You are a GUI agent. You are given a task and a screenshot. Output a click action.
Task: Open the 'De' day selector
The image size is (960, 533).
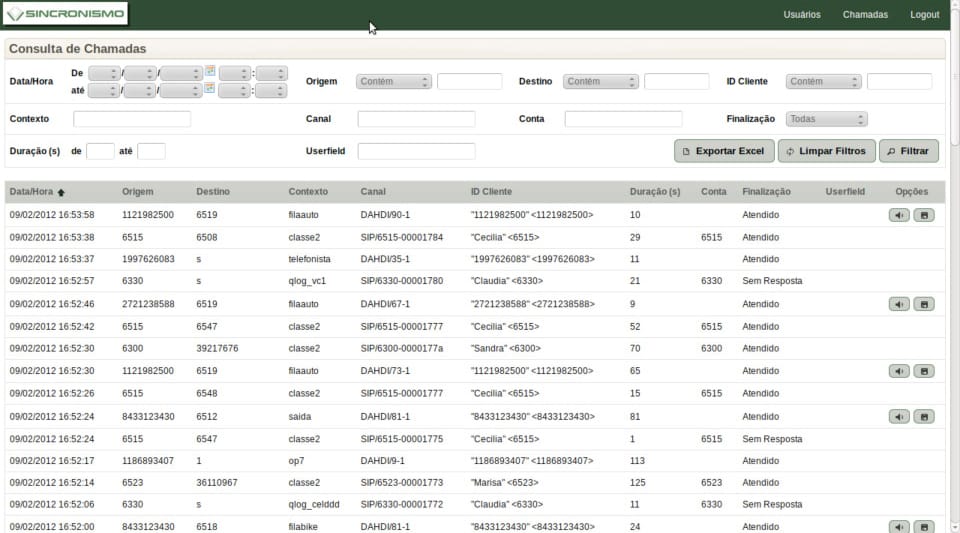point(104,73)
